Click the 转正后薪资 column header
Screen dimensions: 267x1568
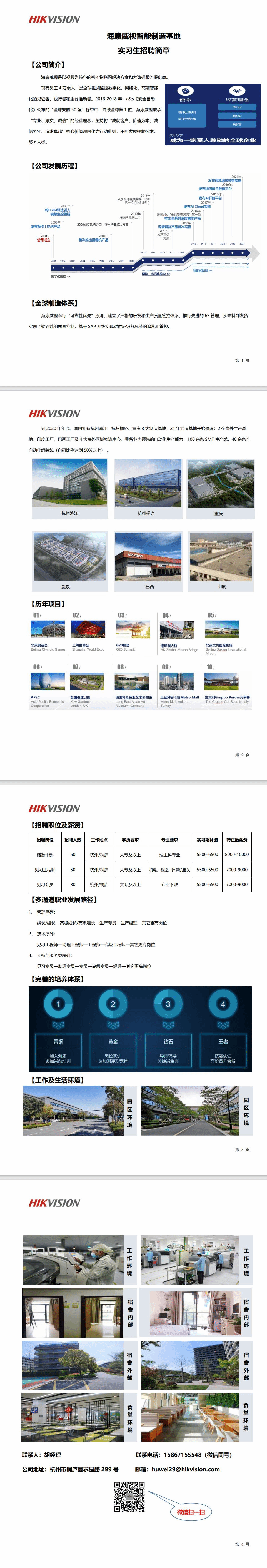click(x=237, y=839)
